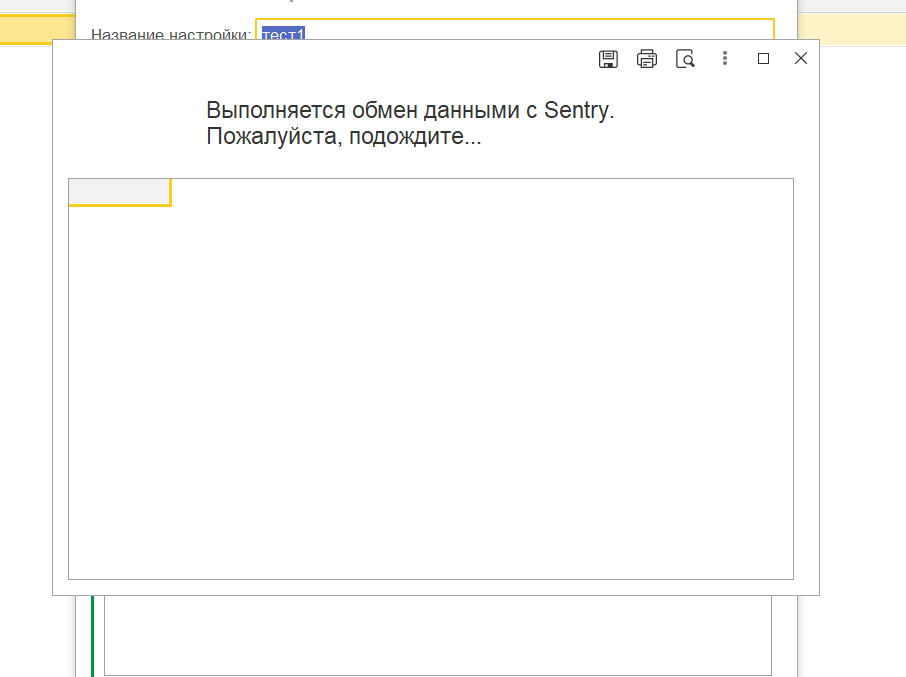The height and width of the screenshot is (677, 906).
Task: Click the "Название настройки:" label
Action: click(x=170, y=34)
